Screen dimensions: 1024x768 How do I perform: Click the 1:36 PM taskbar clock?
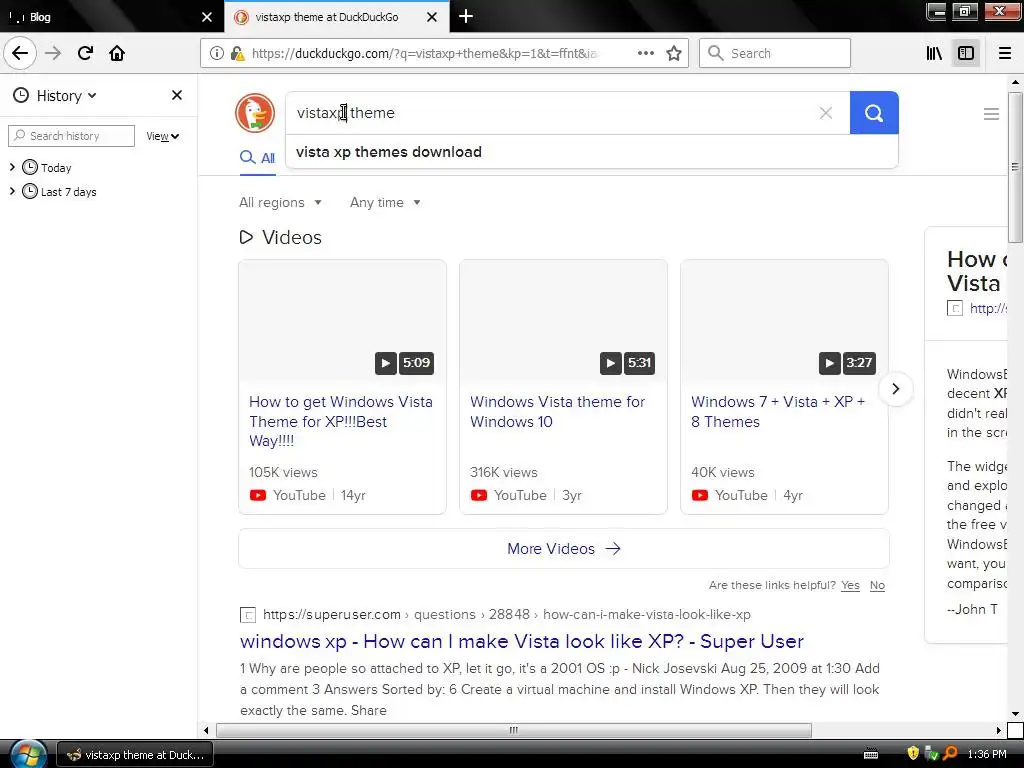[x=986, y=754]
